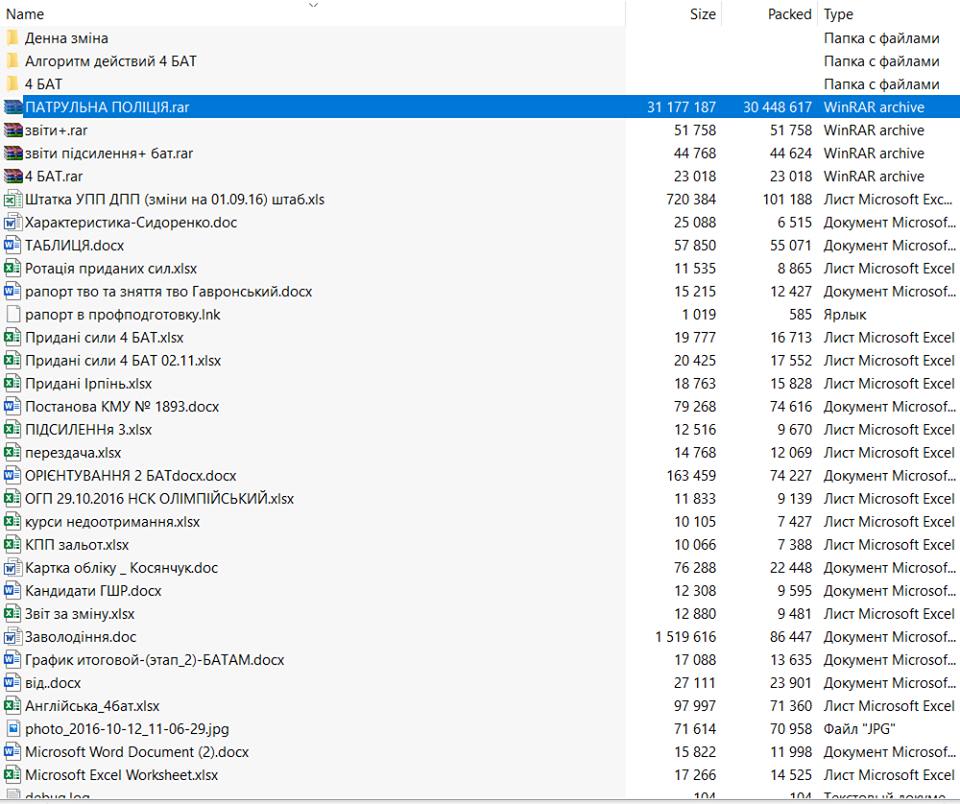This screenshot has height=804, width=960.
Task: Select the Microsoft Excel Worksheet.xlsx file
Action: [x=121, y=775]
